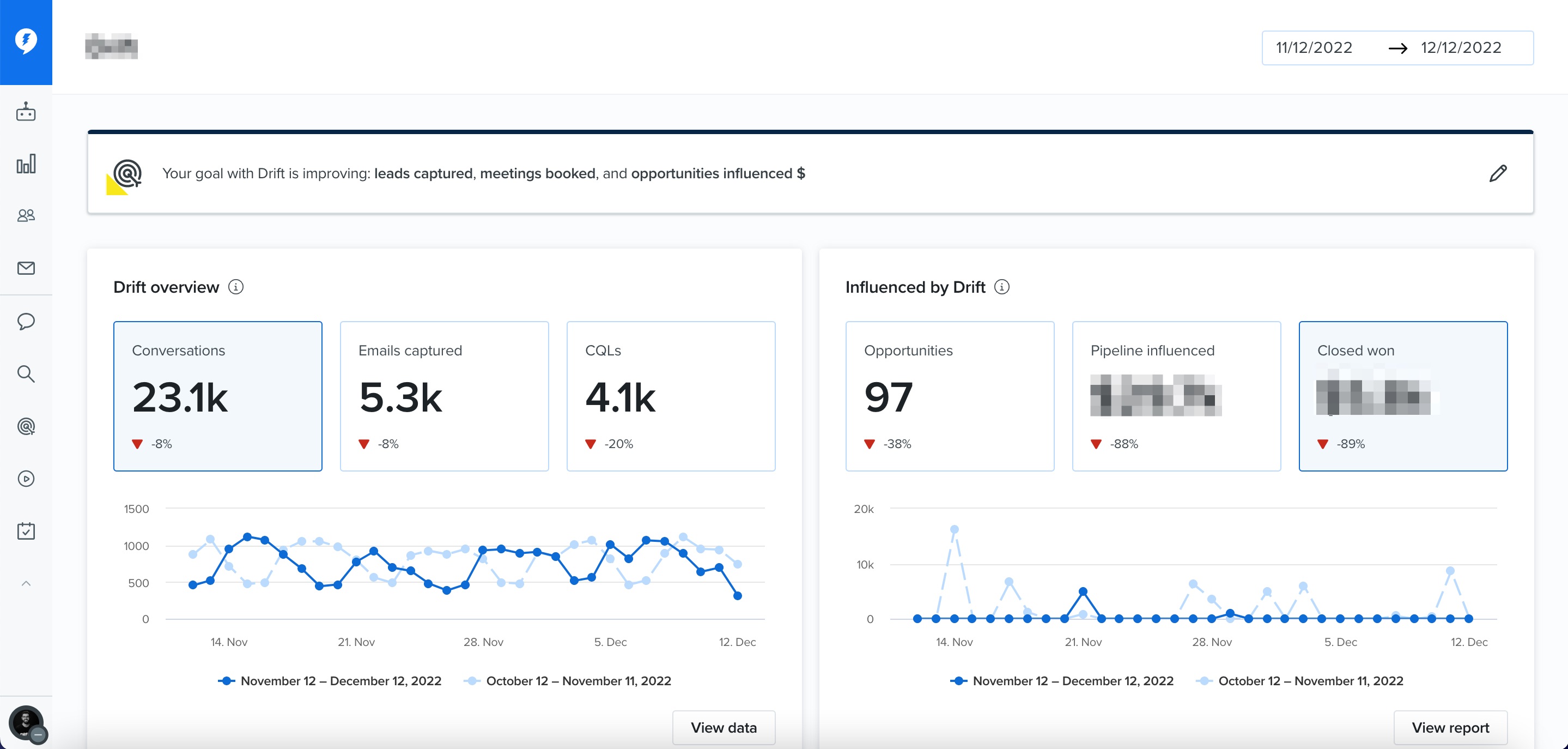Click the user profile avatar
Viewport: 1568px width, 749px height.
[26, 723]
